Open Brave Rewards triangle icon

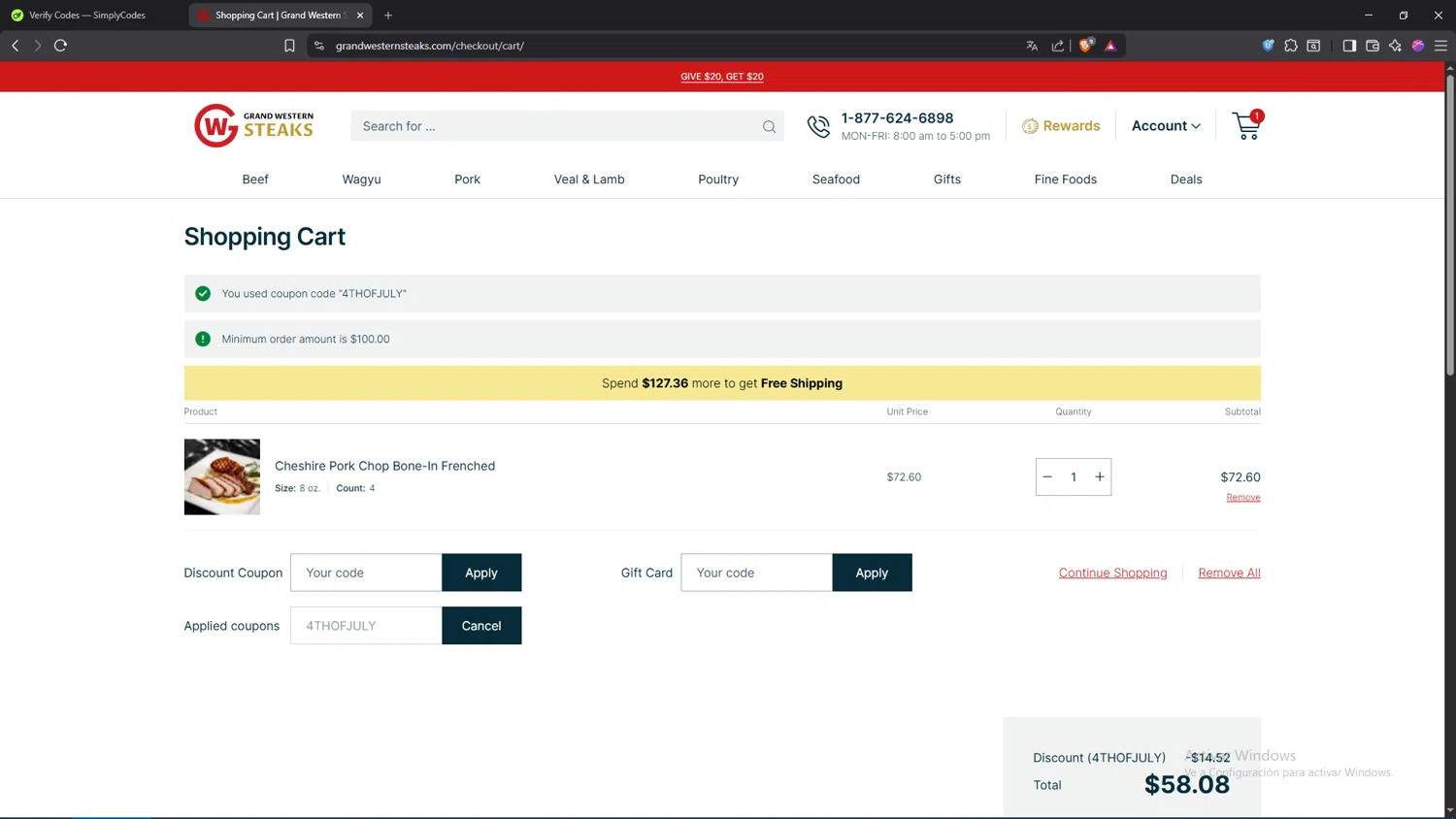tap(1110, 46)
